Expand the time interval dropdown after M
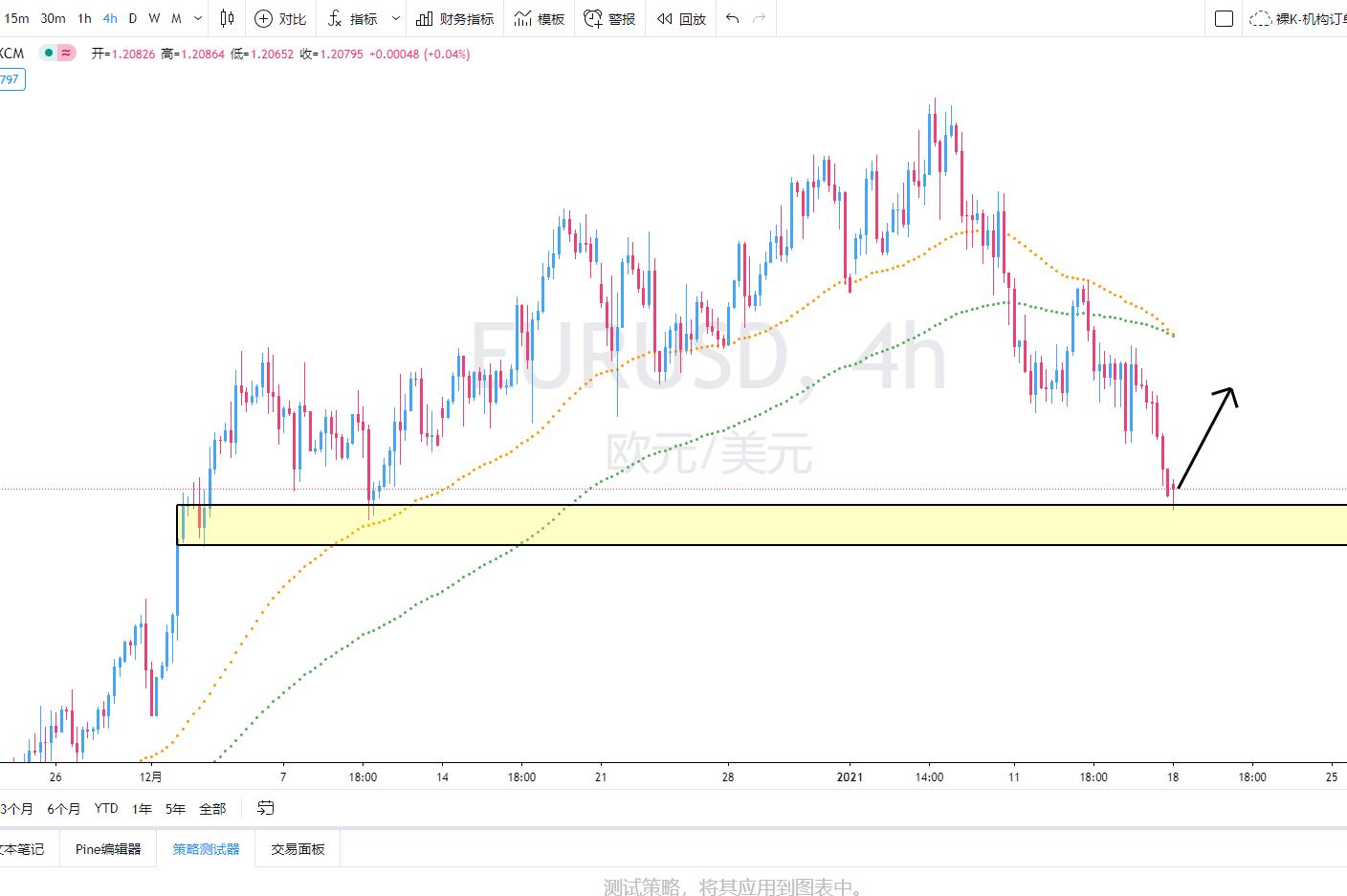 click(x=198, y=18)
